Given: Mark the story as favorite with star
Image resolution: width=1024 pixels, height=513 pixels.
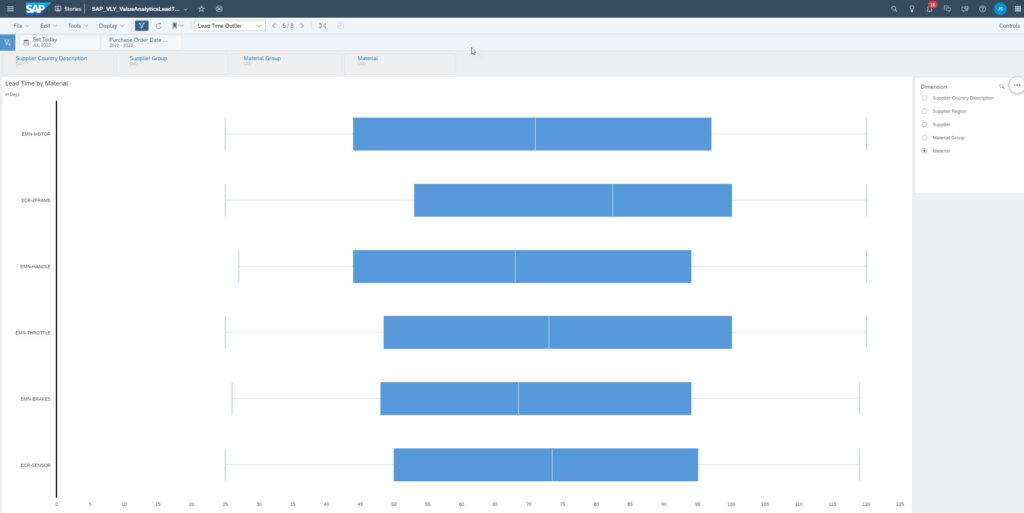Looking at the screenshot, I should 201,8.
